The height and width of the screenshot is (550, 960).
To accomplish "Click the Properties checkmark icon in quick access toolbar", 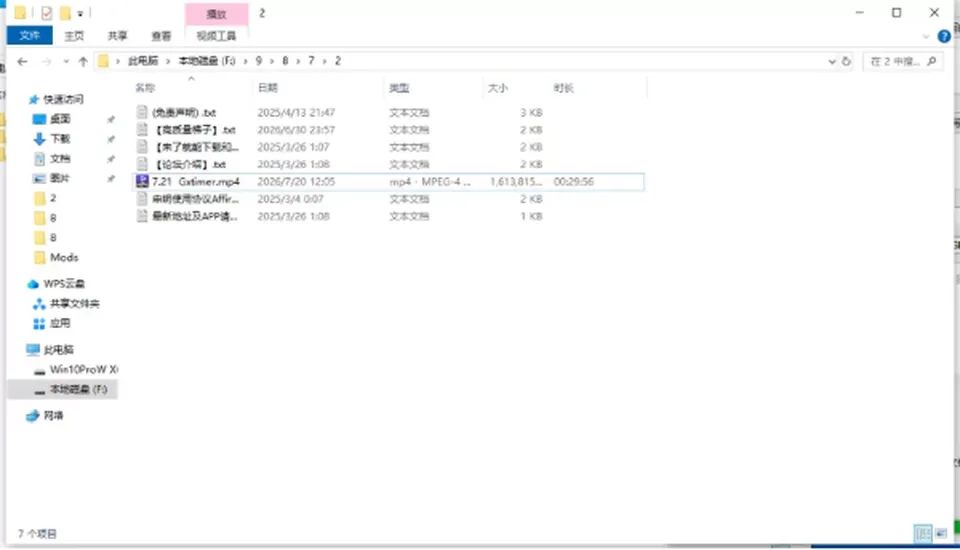I will tap(47, 13).
